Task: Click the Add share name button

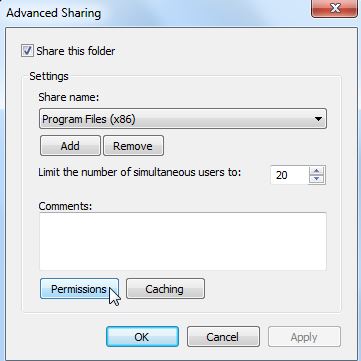Action: [x=70, y=146]
